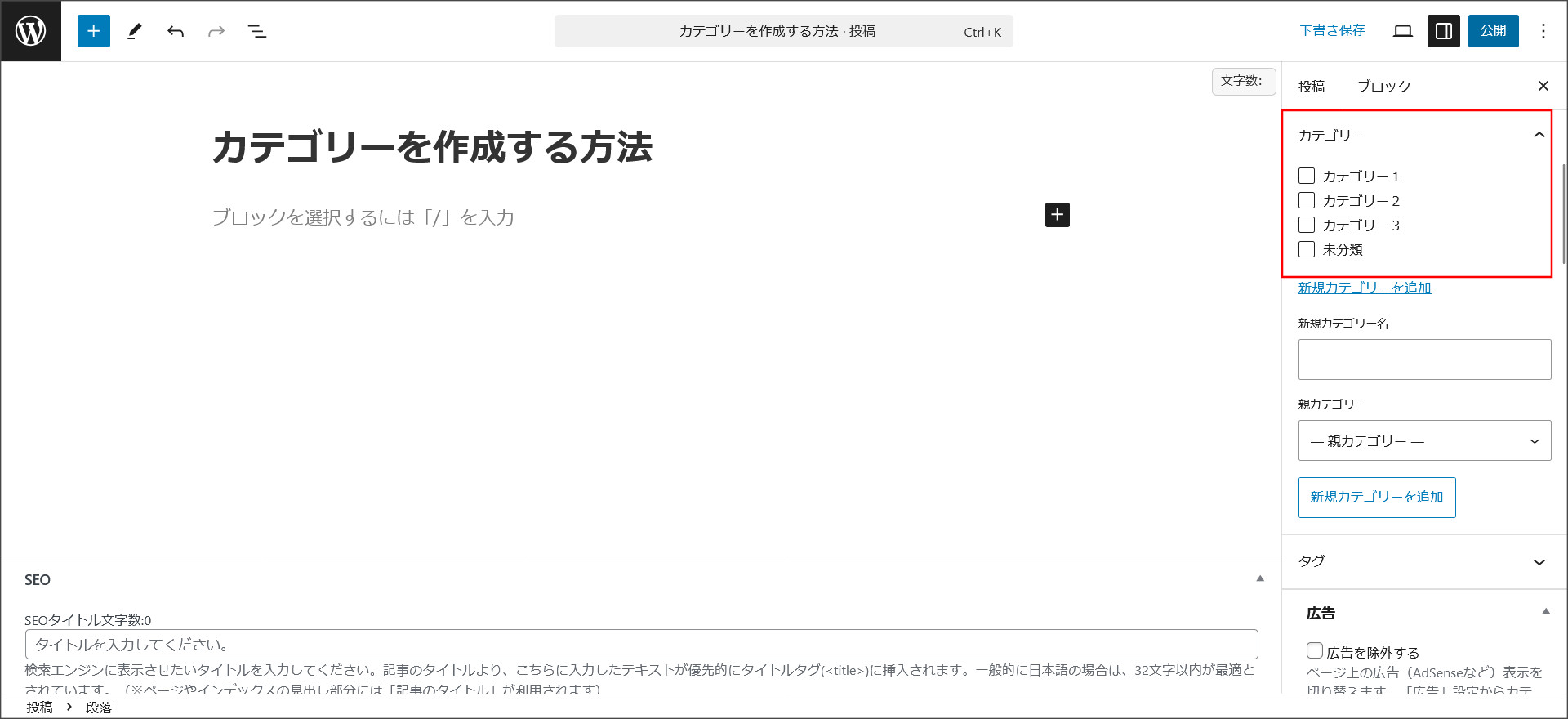The image size is (1568, 719).
Task: Click the black add block button in the paragraph
Action: tap(1058, 215)
